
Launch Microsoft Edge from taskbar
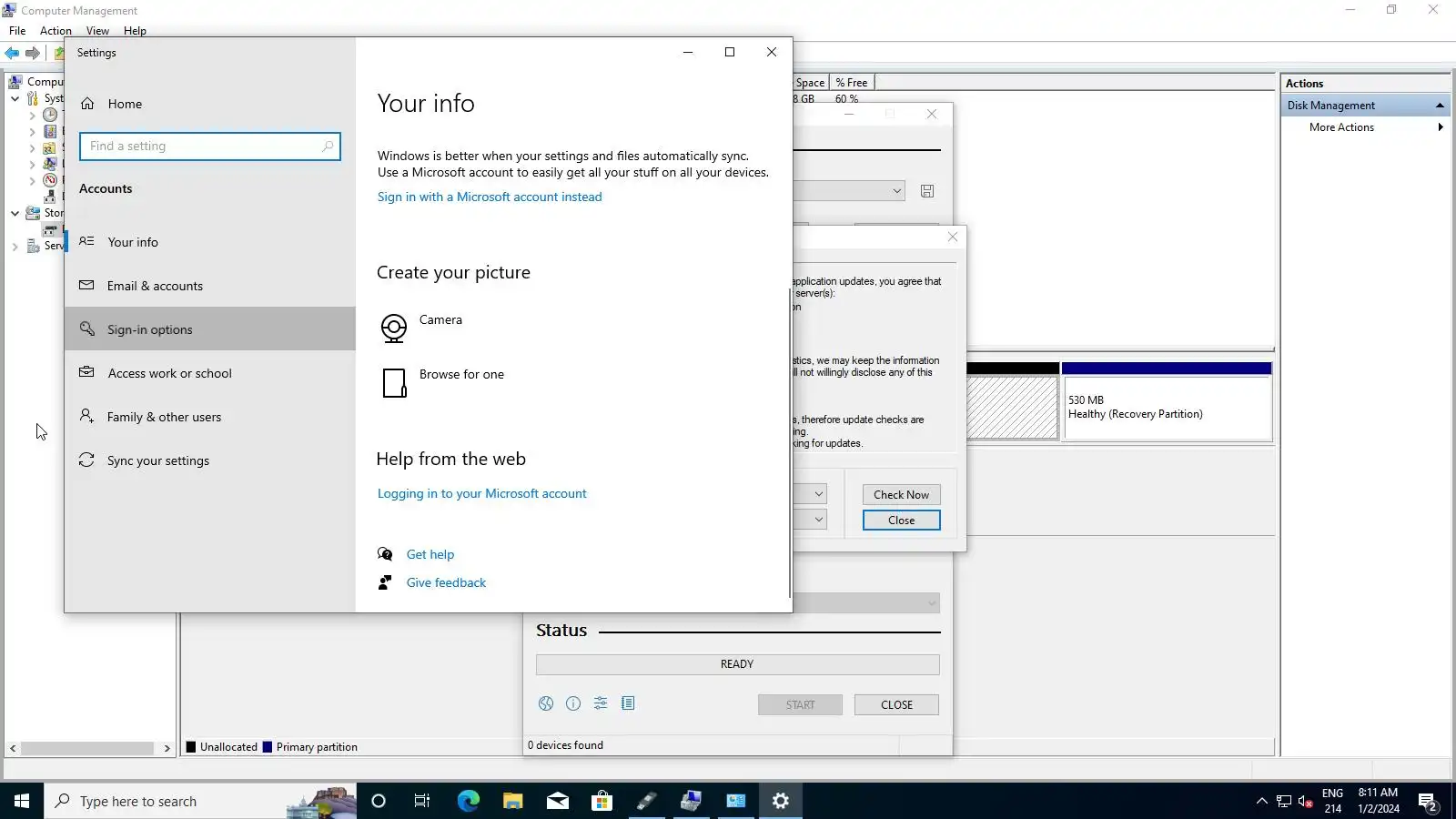(x=468, y=801)
